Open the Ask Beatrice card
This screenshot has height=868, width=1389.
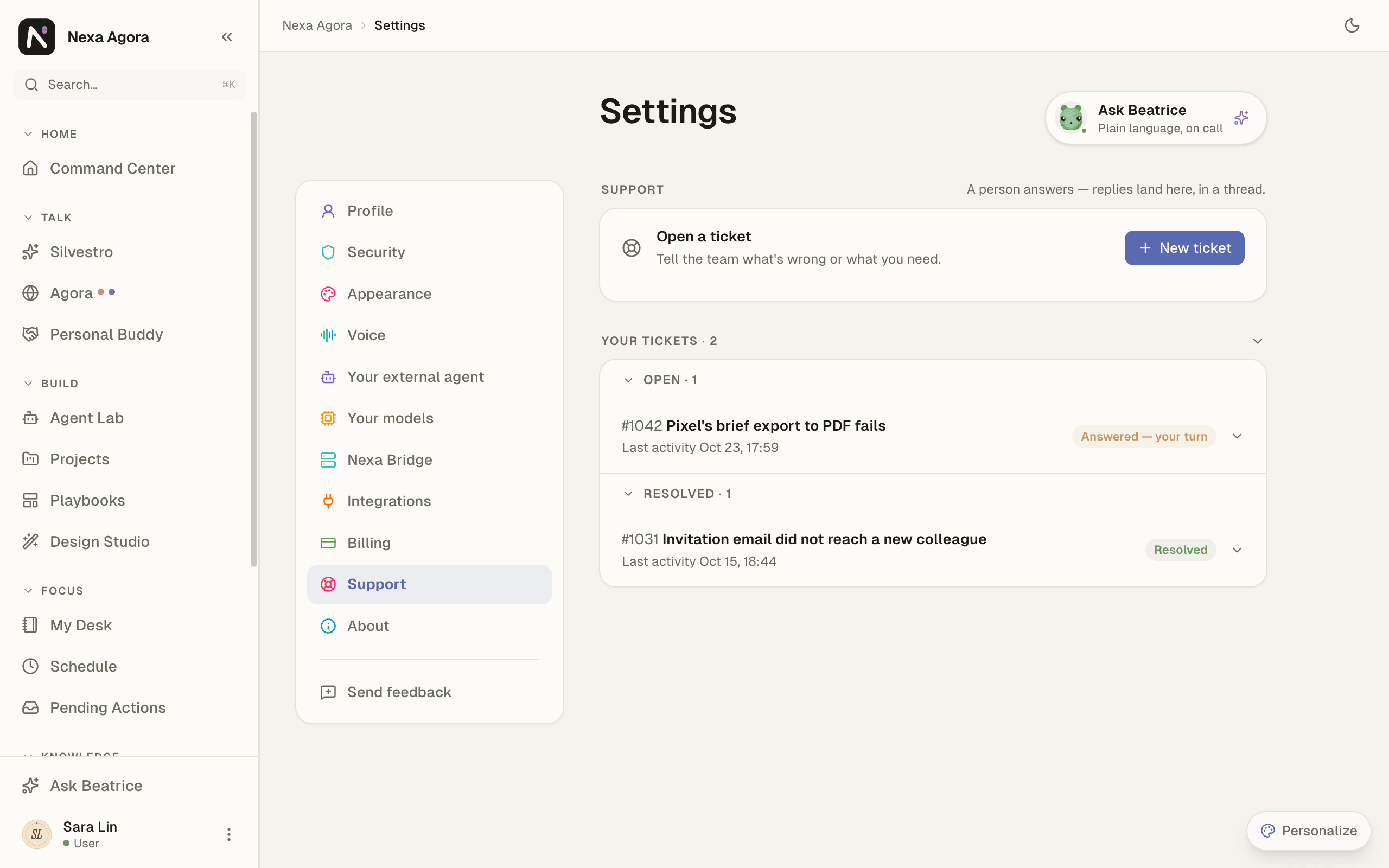pyautogui.click(x=1156, y=118)
